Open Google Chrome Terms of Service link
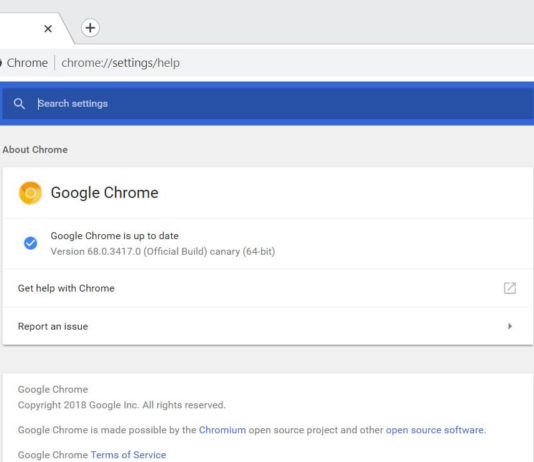The image size is (534, 462). (x=128, y=455)
